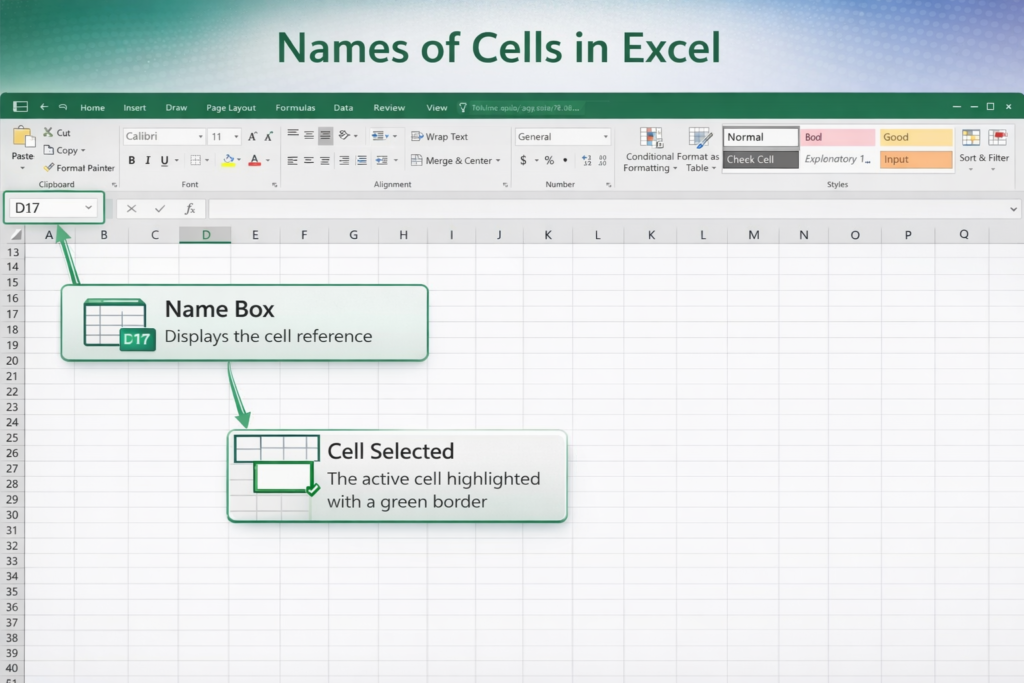1024x683 pixels.
Task: Click the Increase Font Size icon
Action: 252,137
